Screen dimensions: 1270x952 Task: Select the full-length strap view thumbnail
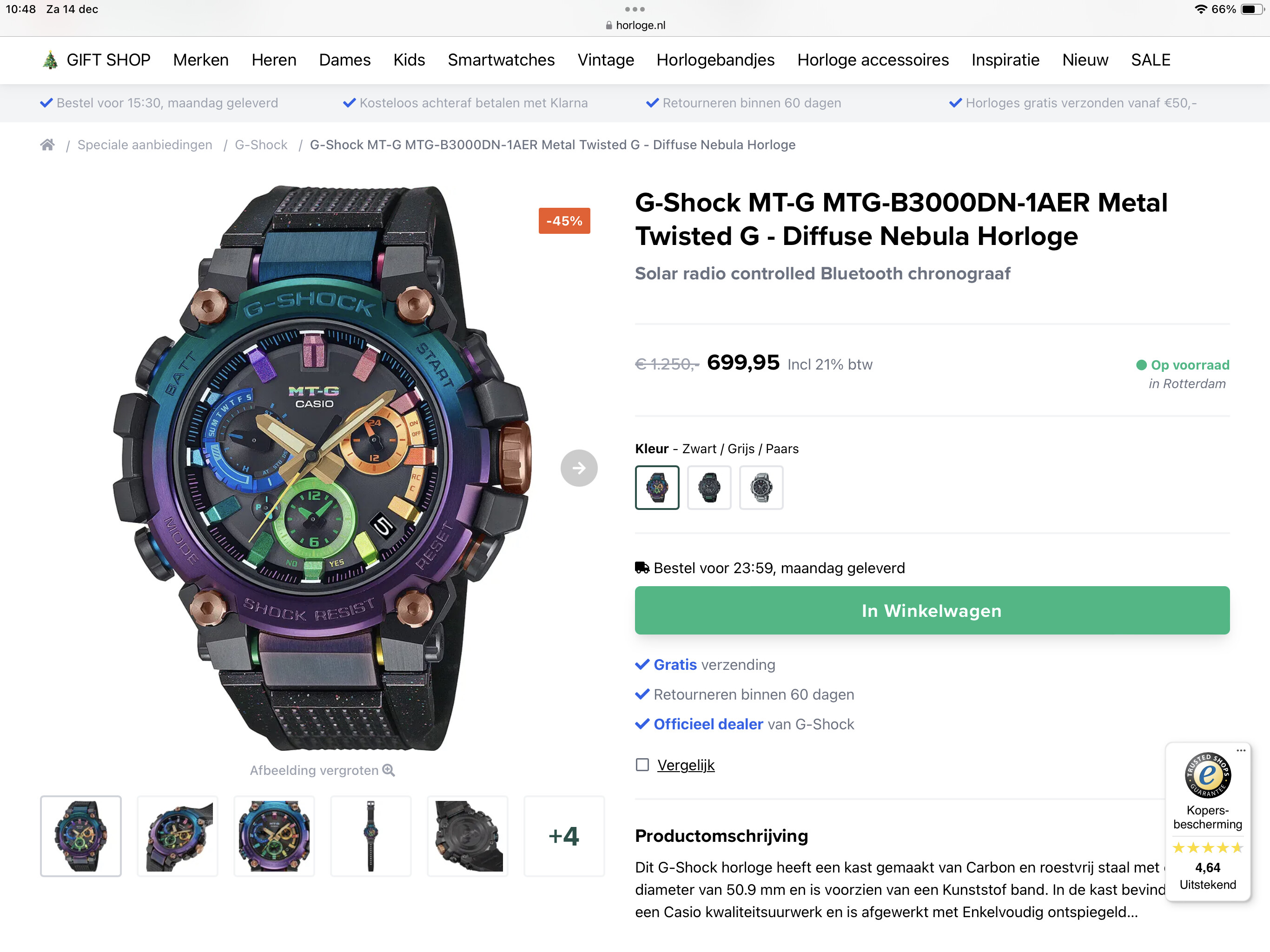click(x=371, y=836)
